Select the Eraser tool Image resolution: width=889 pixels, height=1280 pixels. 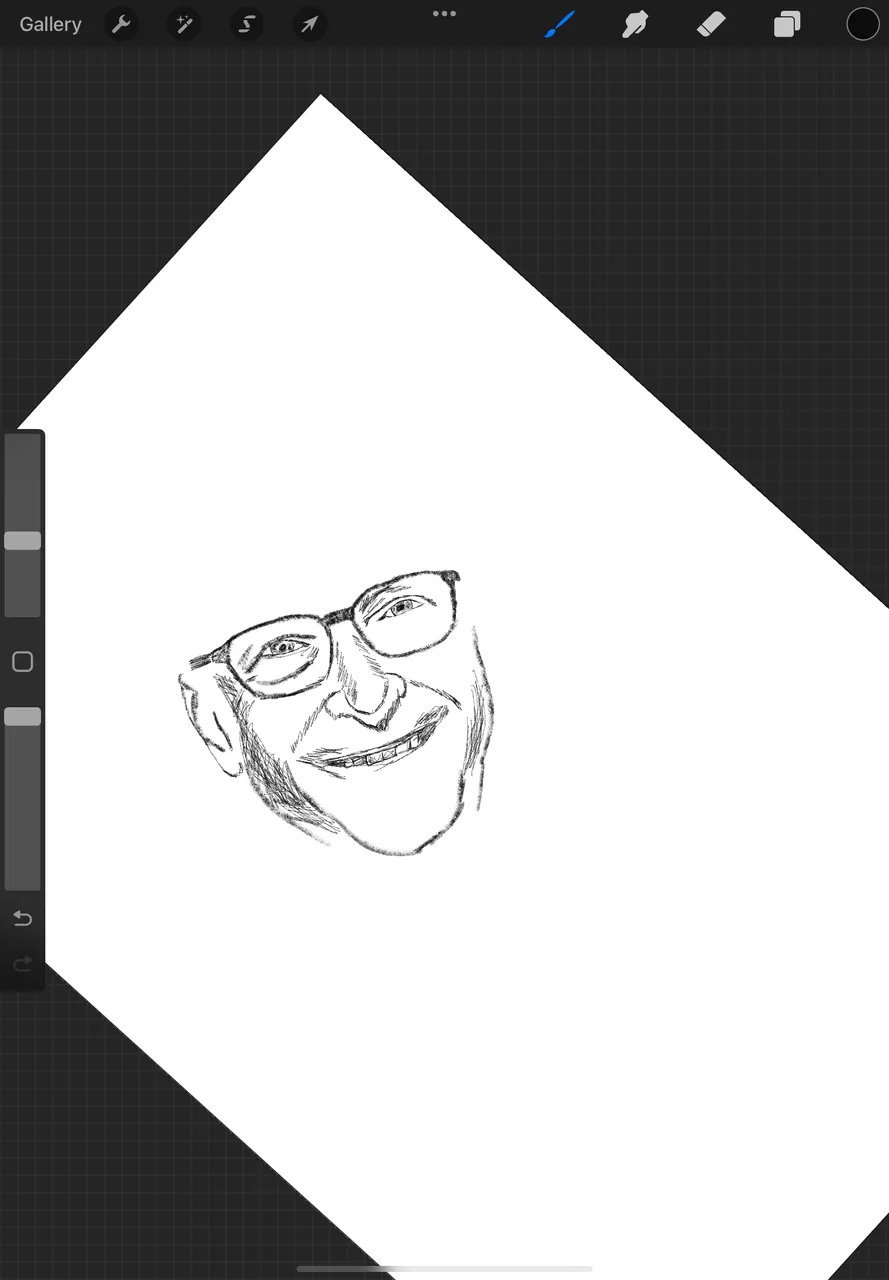click(710, 24)
